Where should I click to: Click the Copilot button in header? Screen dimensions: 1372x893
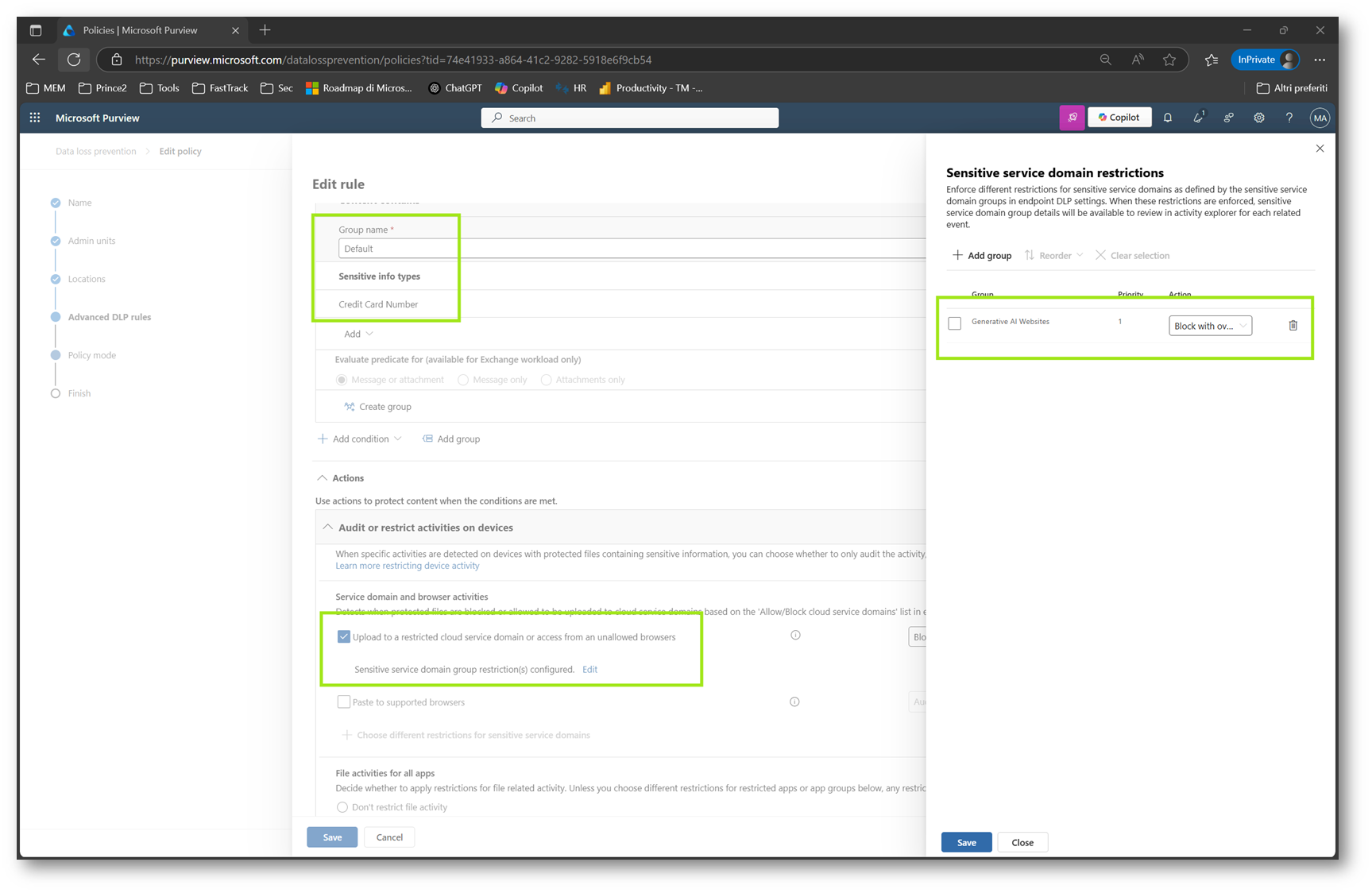(x=1119, y=118)
